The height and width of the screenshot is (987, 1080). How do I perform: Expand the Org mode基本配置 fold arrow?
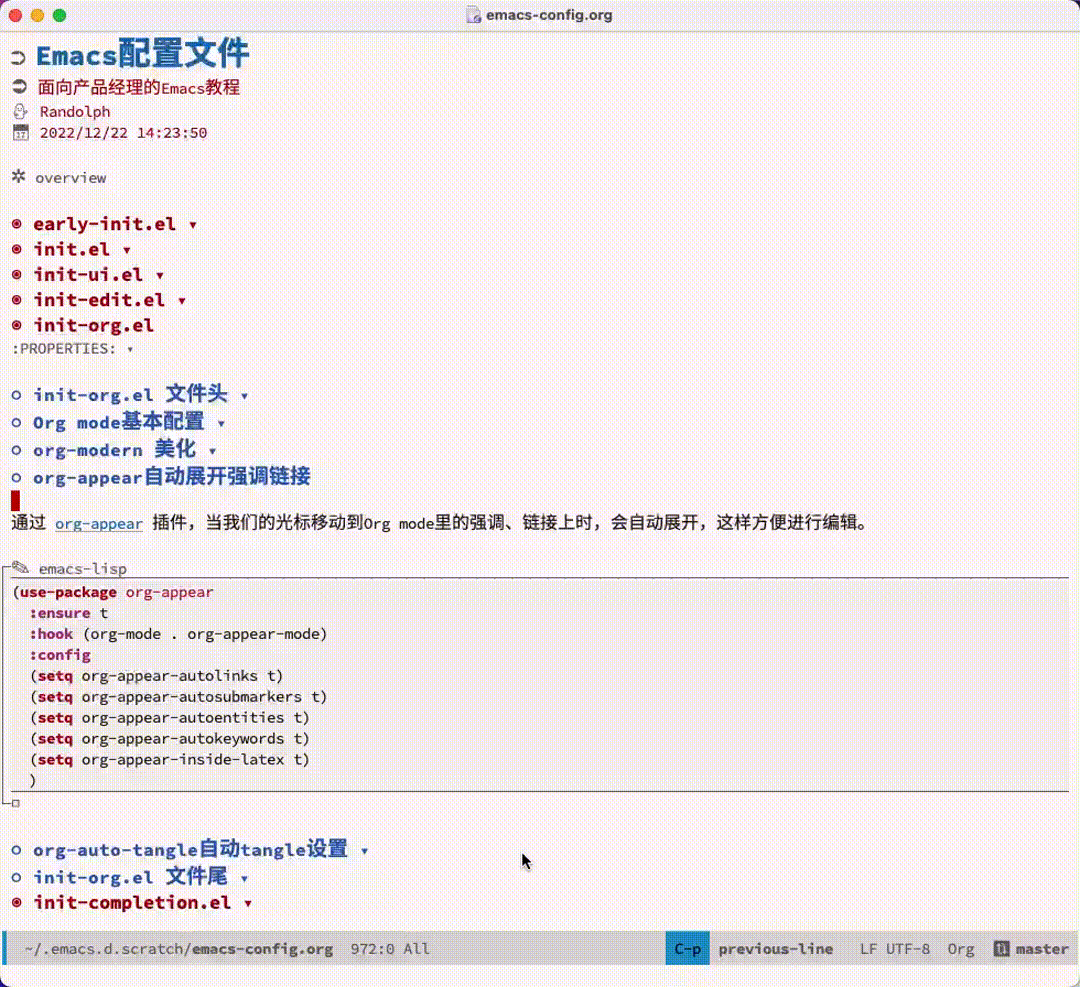coord(221,424)
